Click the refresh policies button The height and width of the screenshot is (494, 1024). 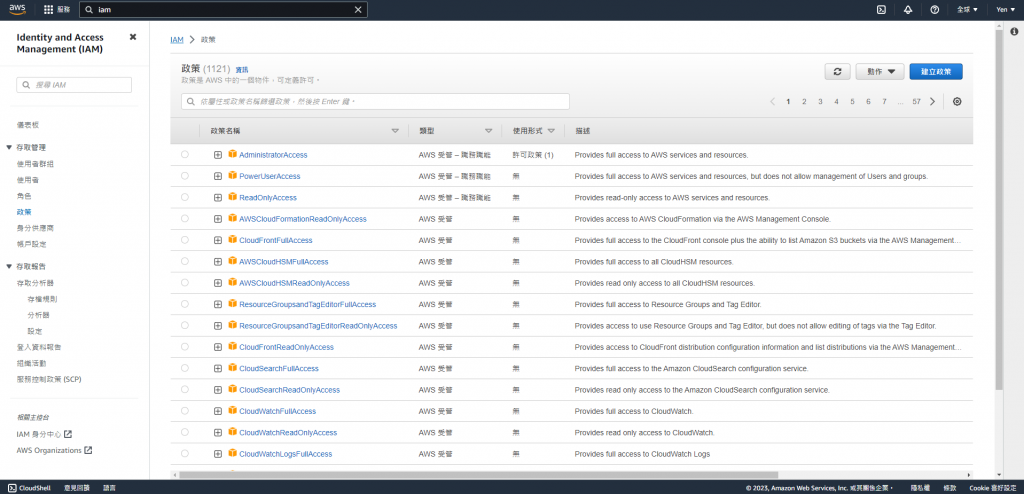[x=838, y=72]
